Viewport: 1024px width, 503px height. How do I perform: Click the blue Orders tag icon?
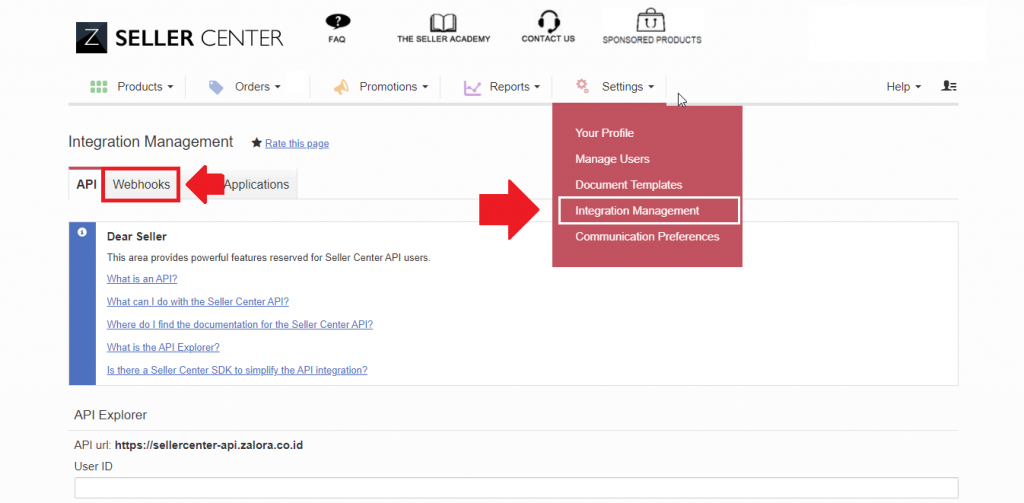pos(216,87)
